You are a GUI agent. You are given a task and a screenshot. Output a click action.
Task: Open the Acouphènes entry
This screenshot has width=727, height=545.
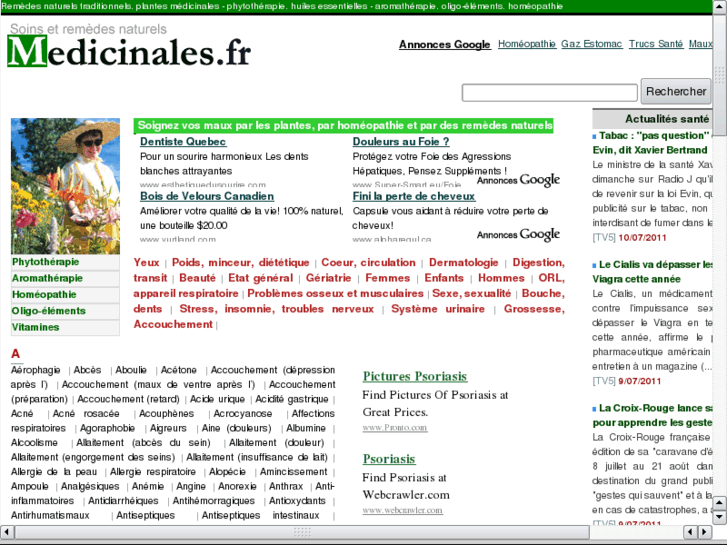coord(166,414)
